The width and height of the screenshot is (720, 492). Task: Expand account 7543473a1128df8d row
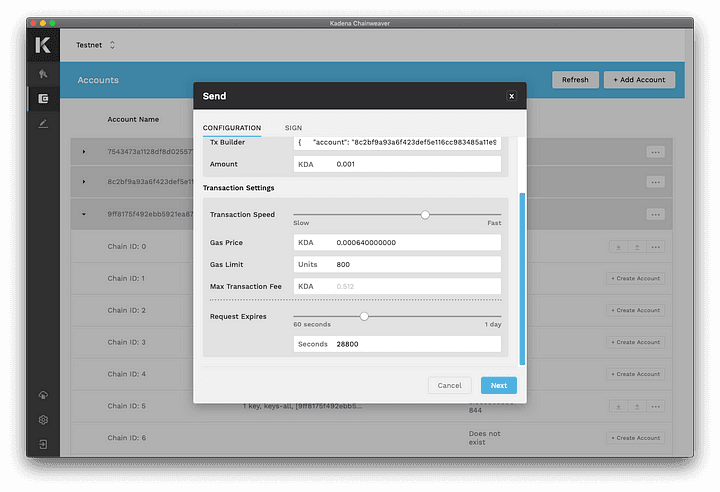[x=84, y=152]
